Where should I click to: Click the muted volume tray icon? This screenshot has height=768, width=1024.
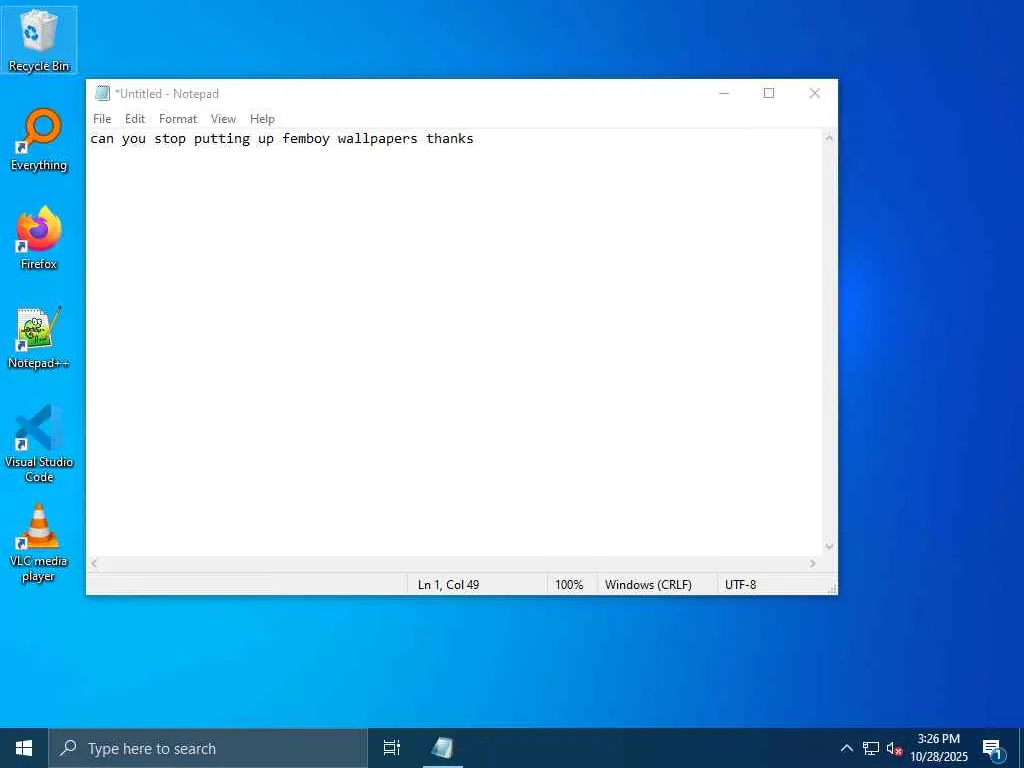[x=894, y=748]
